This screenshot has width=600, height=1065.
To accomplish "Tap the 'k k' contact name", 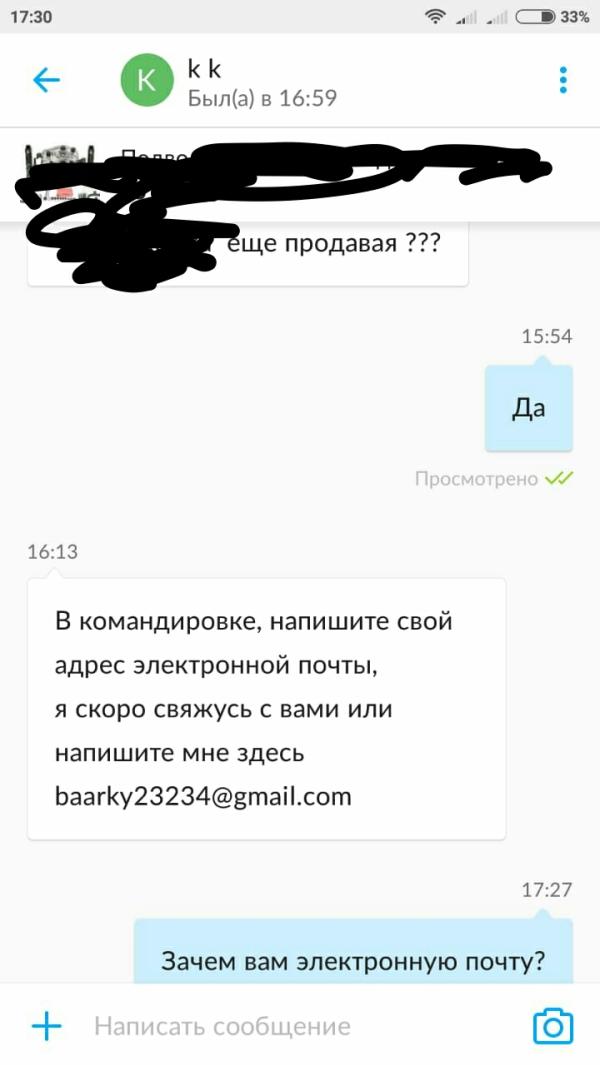I will [205, 69].
